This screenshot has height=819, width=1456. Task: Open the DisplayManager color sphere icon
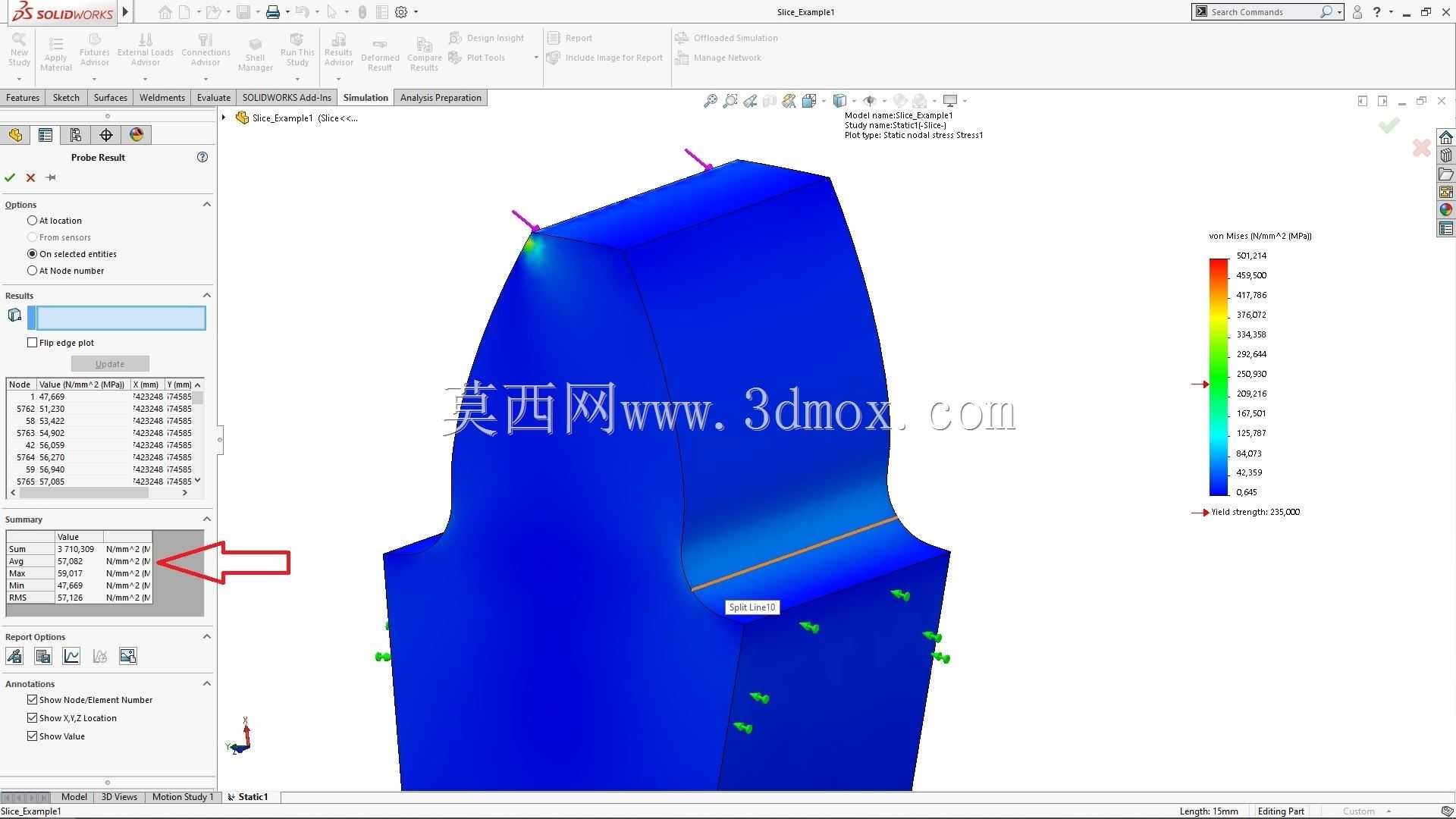tap(136, 135)
